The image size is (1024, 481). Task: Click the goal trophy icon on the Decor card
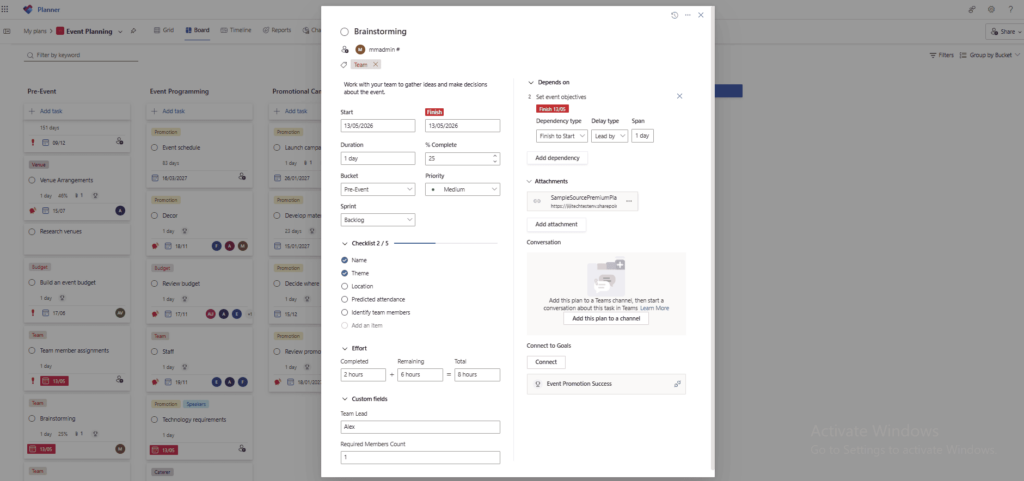[185, 230]
